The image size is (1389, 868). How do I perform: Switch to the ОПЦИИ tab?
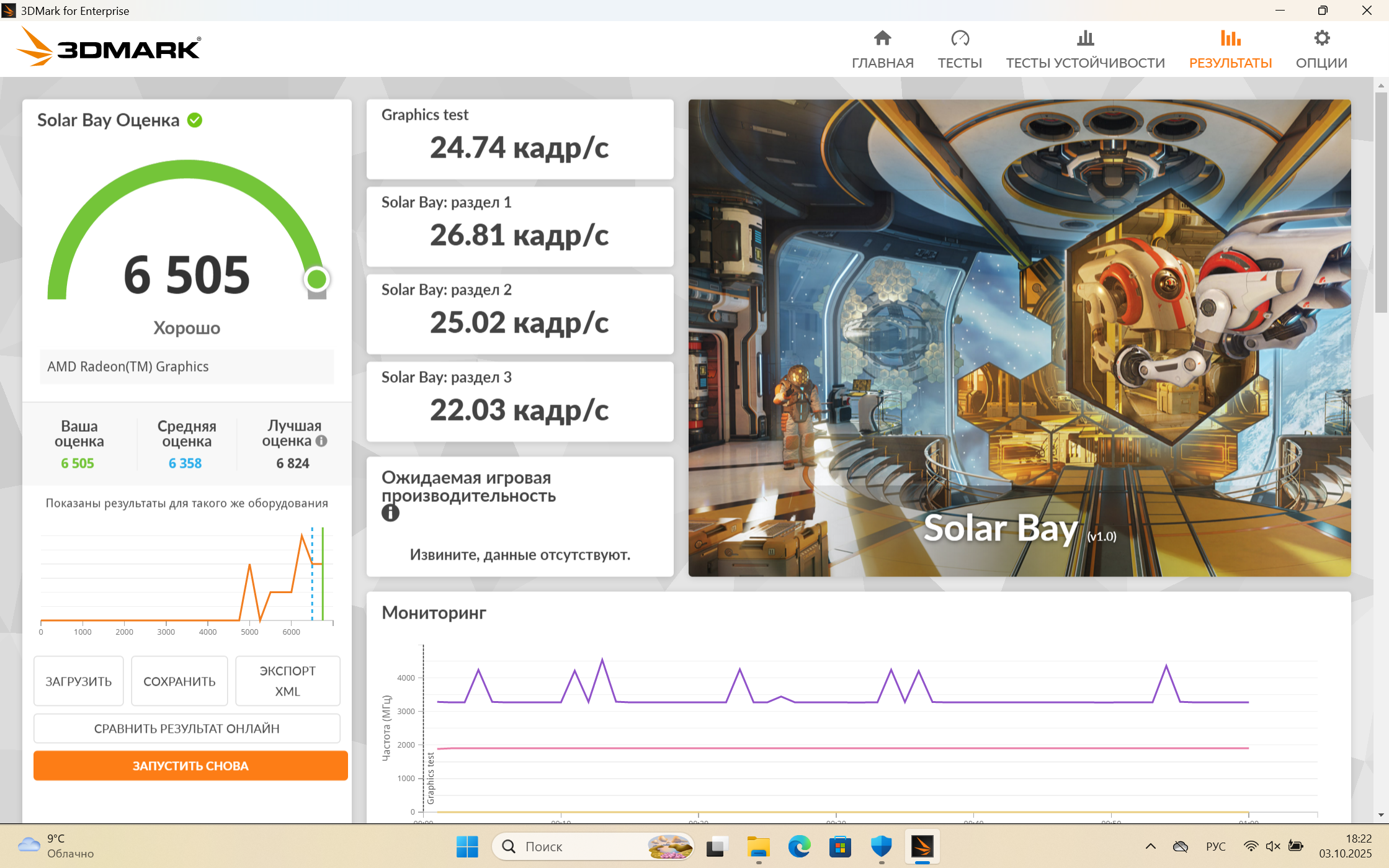(x=1321, y=63)
